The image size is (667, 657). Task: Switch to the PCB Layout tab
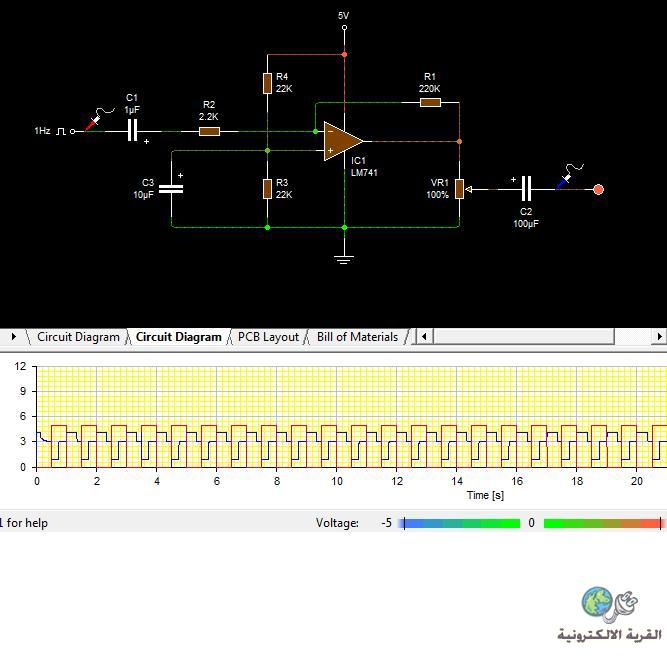268,337
